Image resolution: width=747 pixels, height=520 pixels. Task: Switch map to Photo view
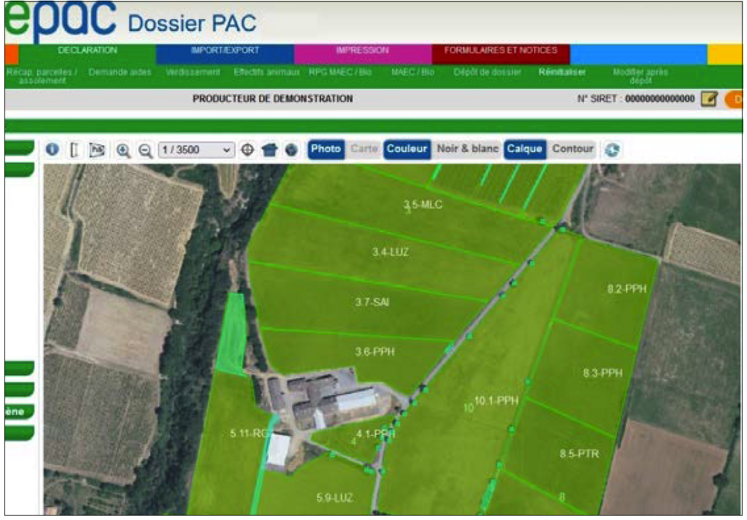pos(325,149)
